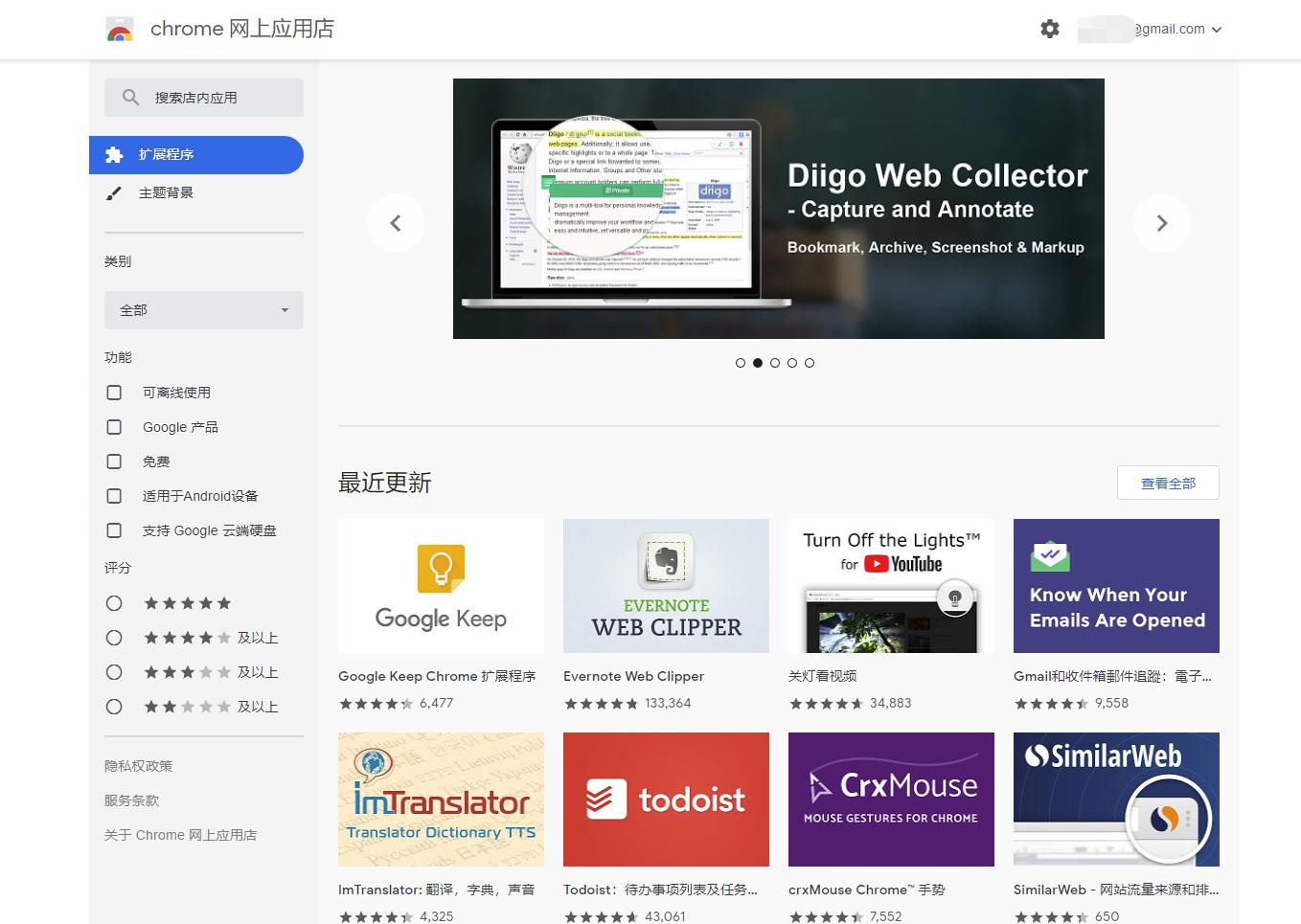The image size is (1301, 924).
Task: Switch to 主题背景 section
Action: 165,192
